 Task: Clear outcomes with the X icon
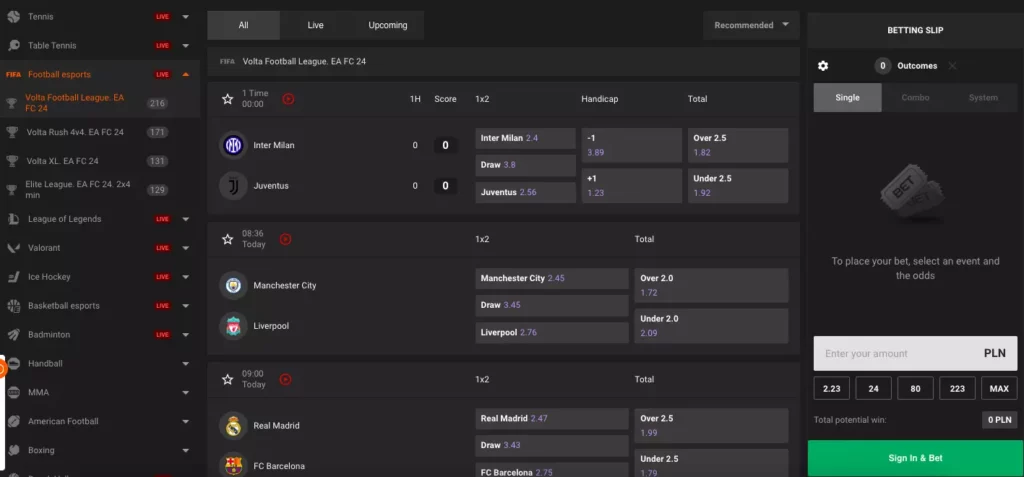coord(952,66)
